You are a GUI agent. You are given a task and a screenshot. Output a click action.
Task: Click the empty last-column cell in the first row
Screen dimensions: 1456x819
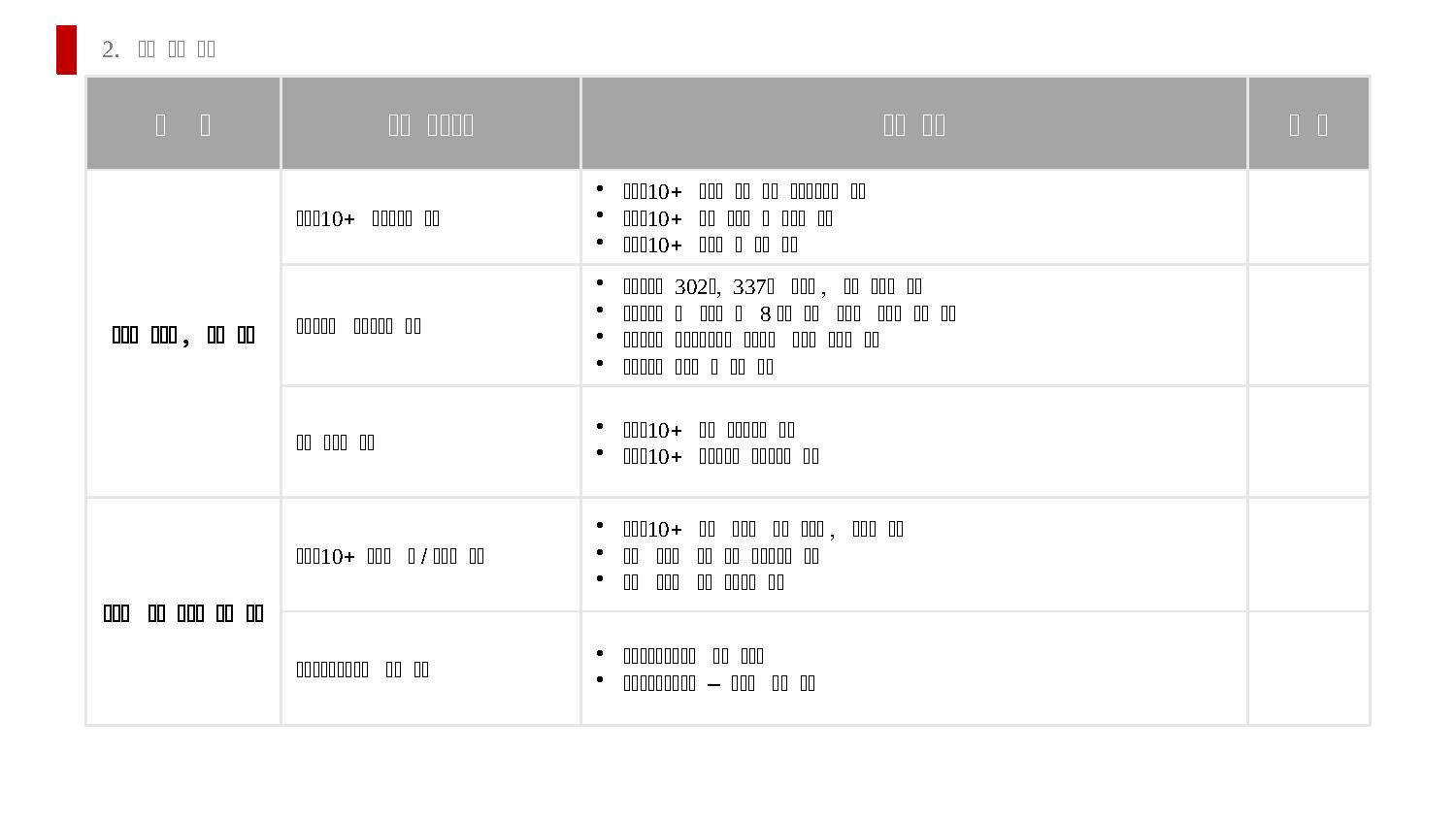[x=1308, y=217]
